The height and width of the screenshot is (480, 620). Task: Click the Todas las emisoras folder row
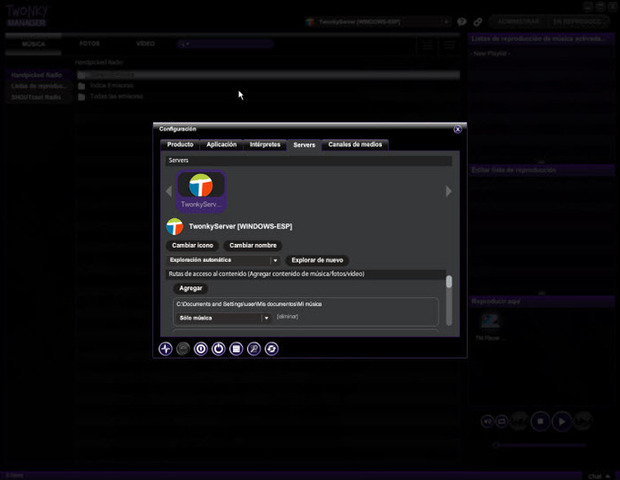tap(269, 97)
